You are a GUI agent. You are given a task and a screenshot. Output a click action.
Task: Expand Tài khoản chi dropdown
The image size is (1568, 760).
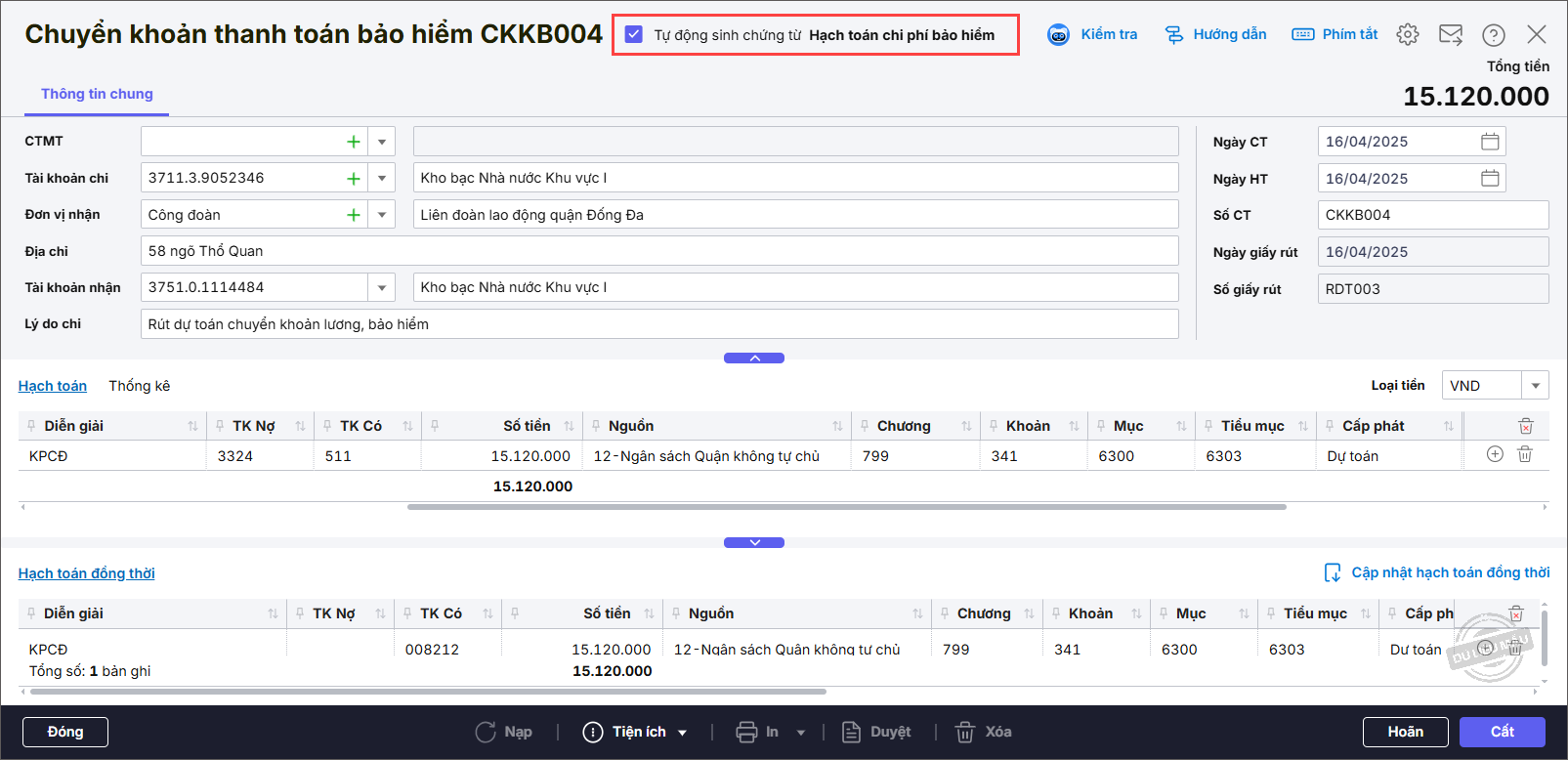pos(382,178)
